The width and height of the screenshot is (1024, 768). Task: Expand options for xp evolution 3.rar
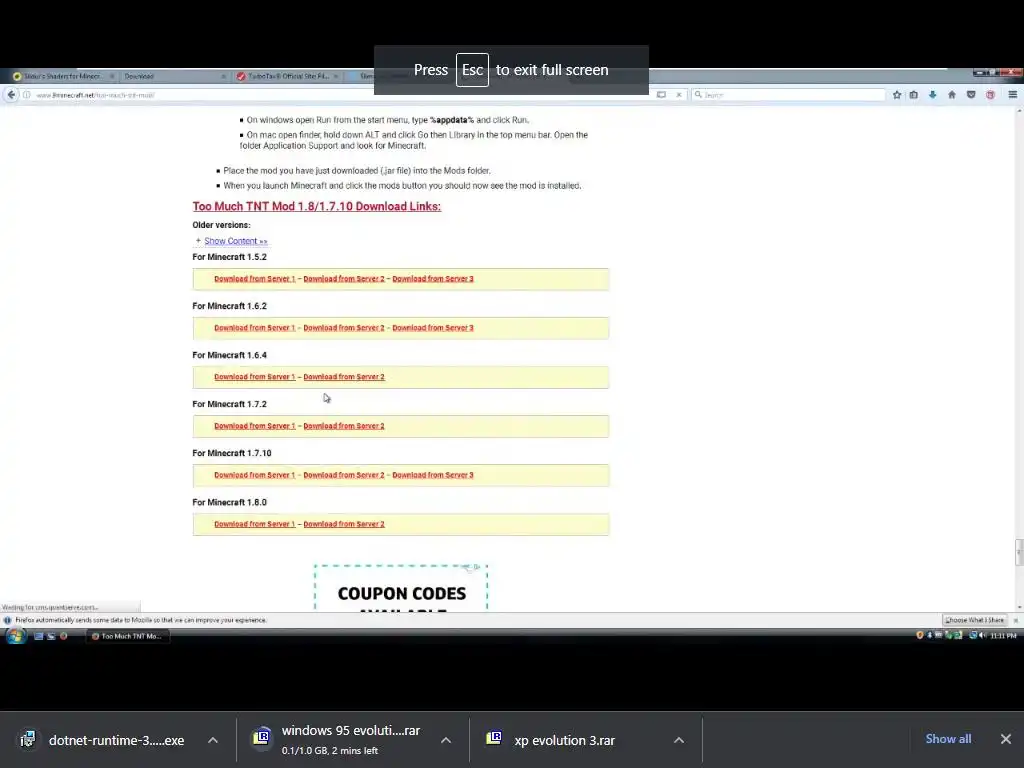(679, 740)
